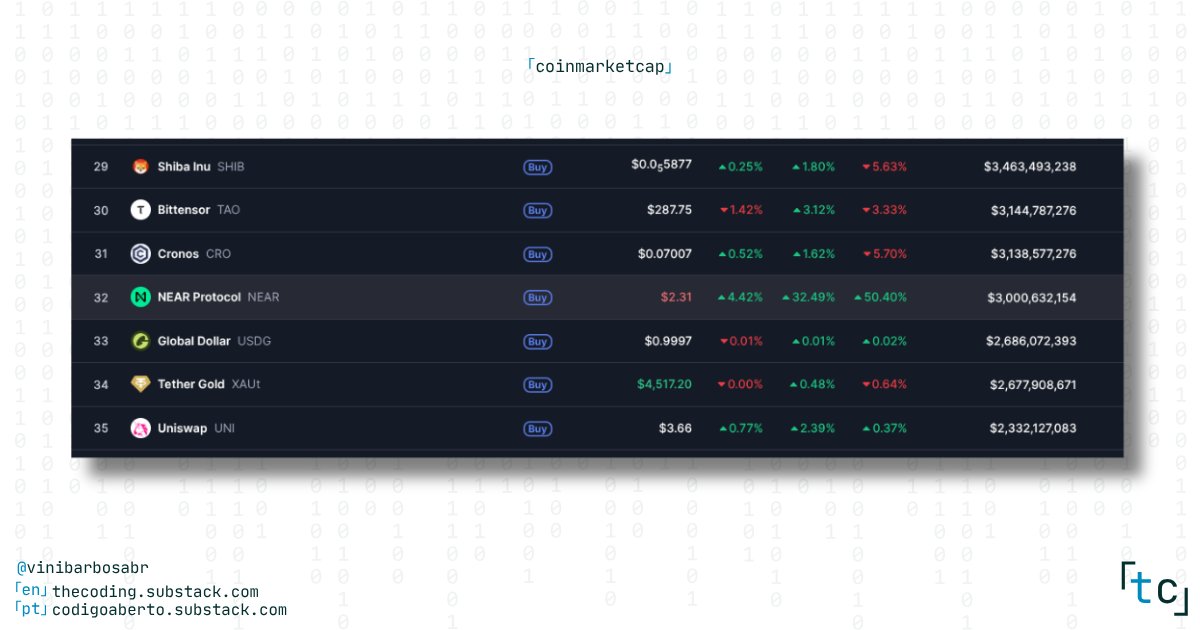Open Uniswap UNI coin name
Image resolution: width=1200 pixels, height=630 pixels.
tap(196, 428)
